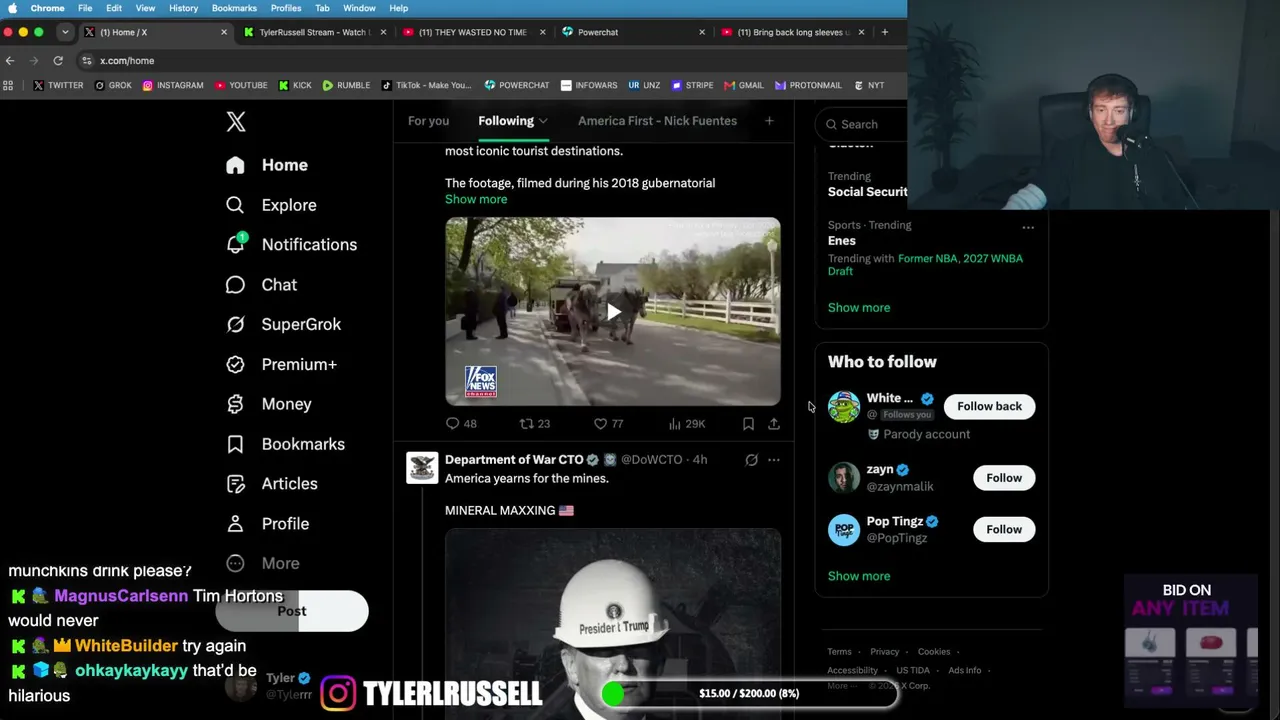Open the Chrome tab search dropdown
Viewport: 1280px width, 720px height.
point(65,32)
